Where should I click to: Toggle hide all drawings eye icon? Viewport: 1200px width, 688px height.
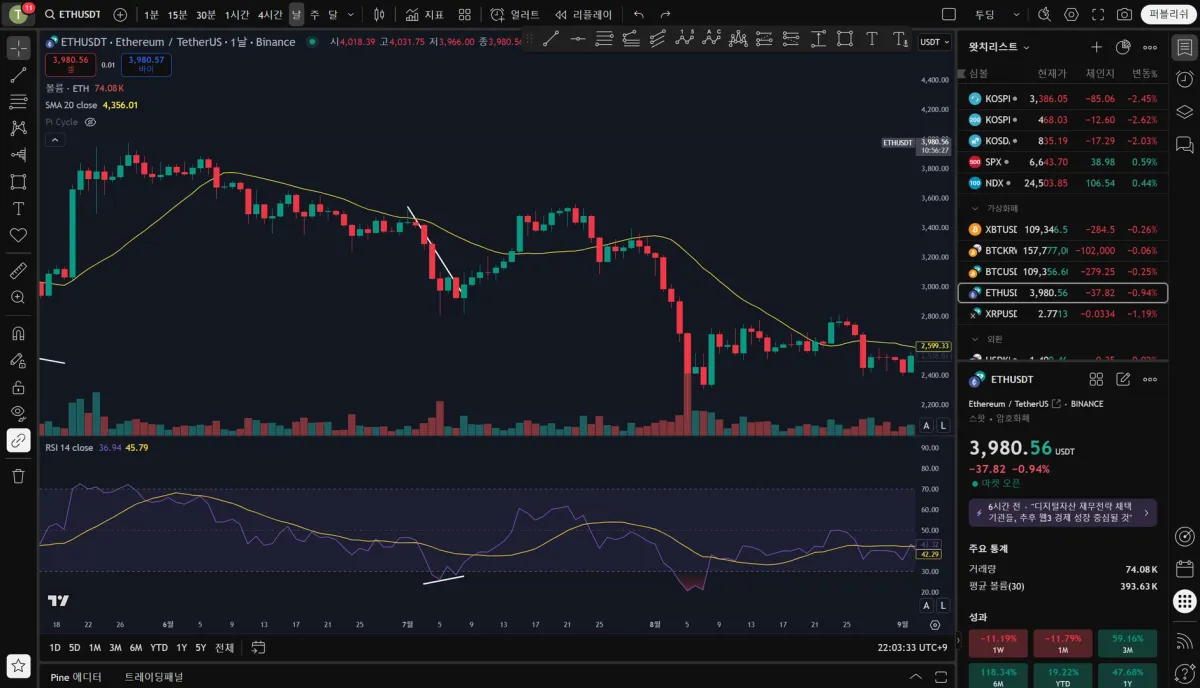18,413
